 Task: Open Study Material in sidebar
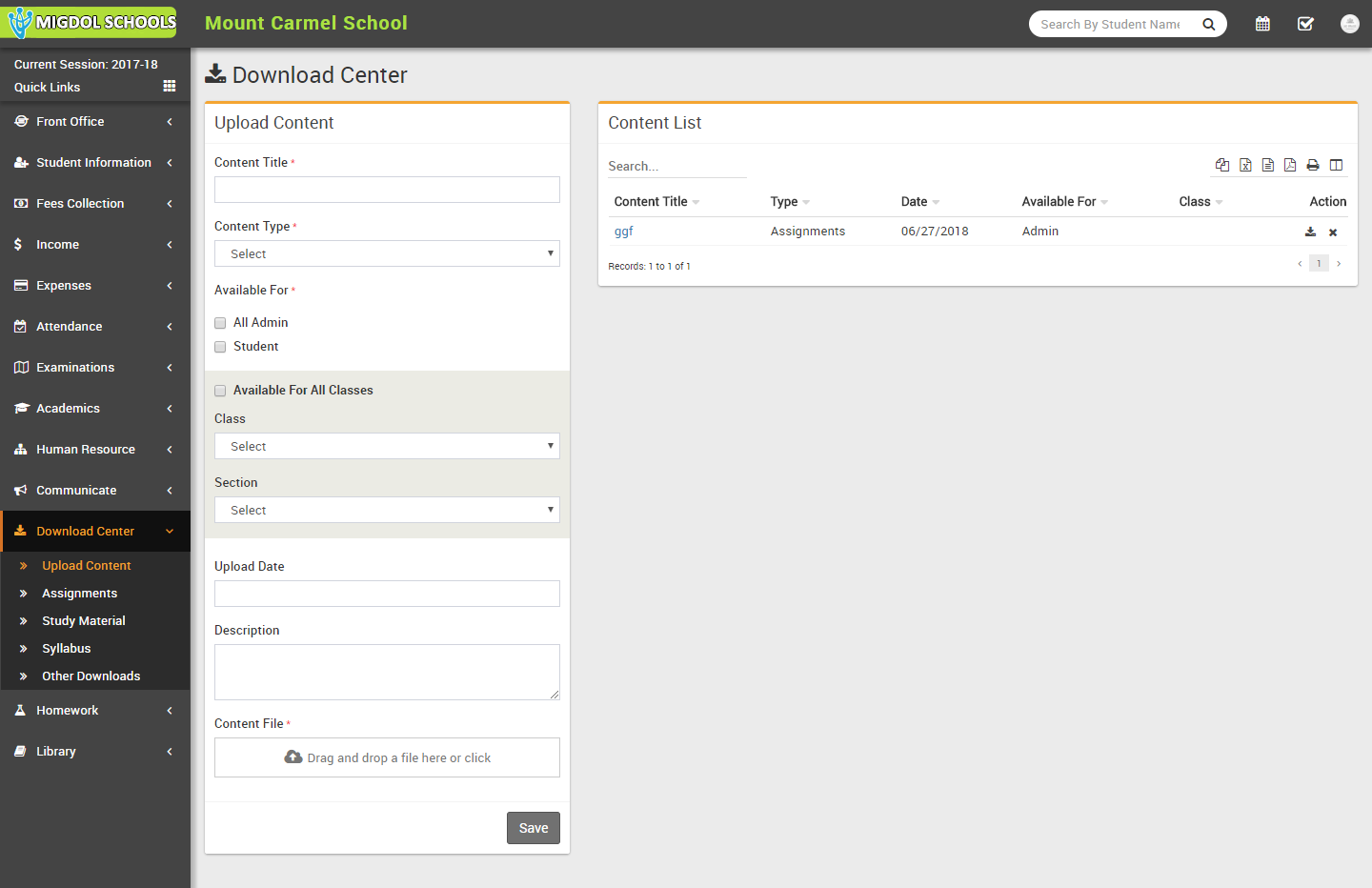(84, 620)
